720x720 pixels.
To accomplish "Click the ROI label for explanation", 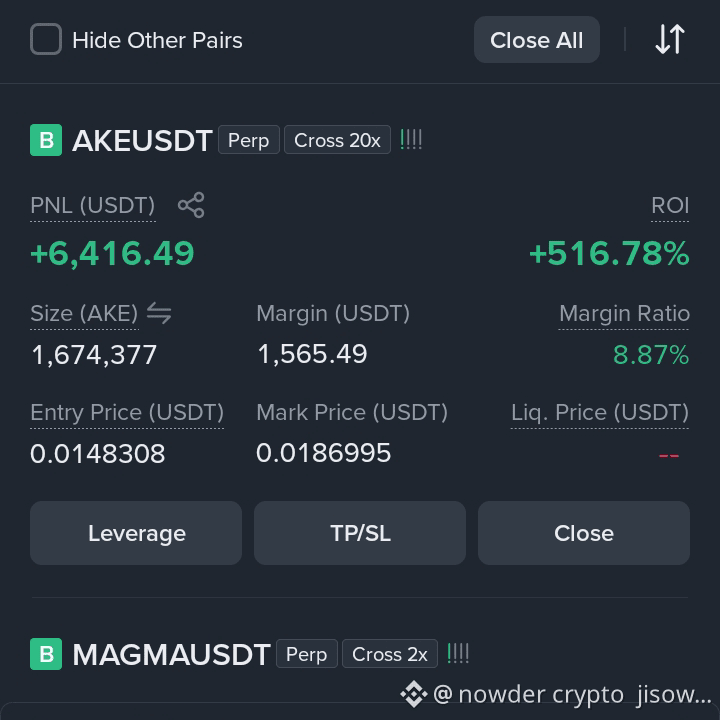I will (670, 205).
